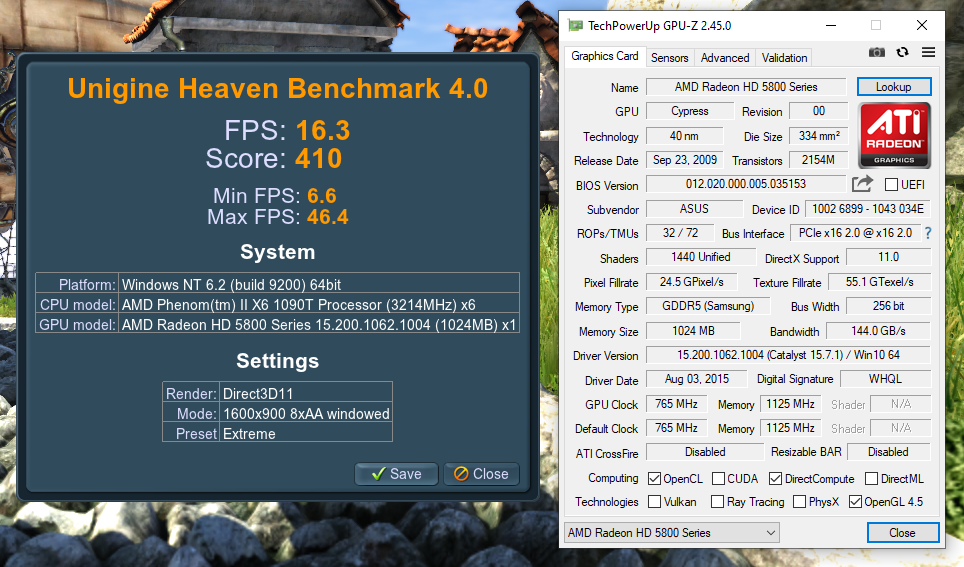Image resolution: width=964 pixels, height=567 pixels.
Task: Click the BIOS Version field value
Action: (x=746, y=184)
